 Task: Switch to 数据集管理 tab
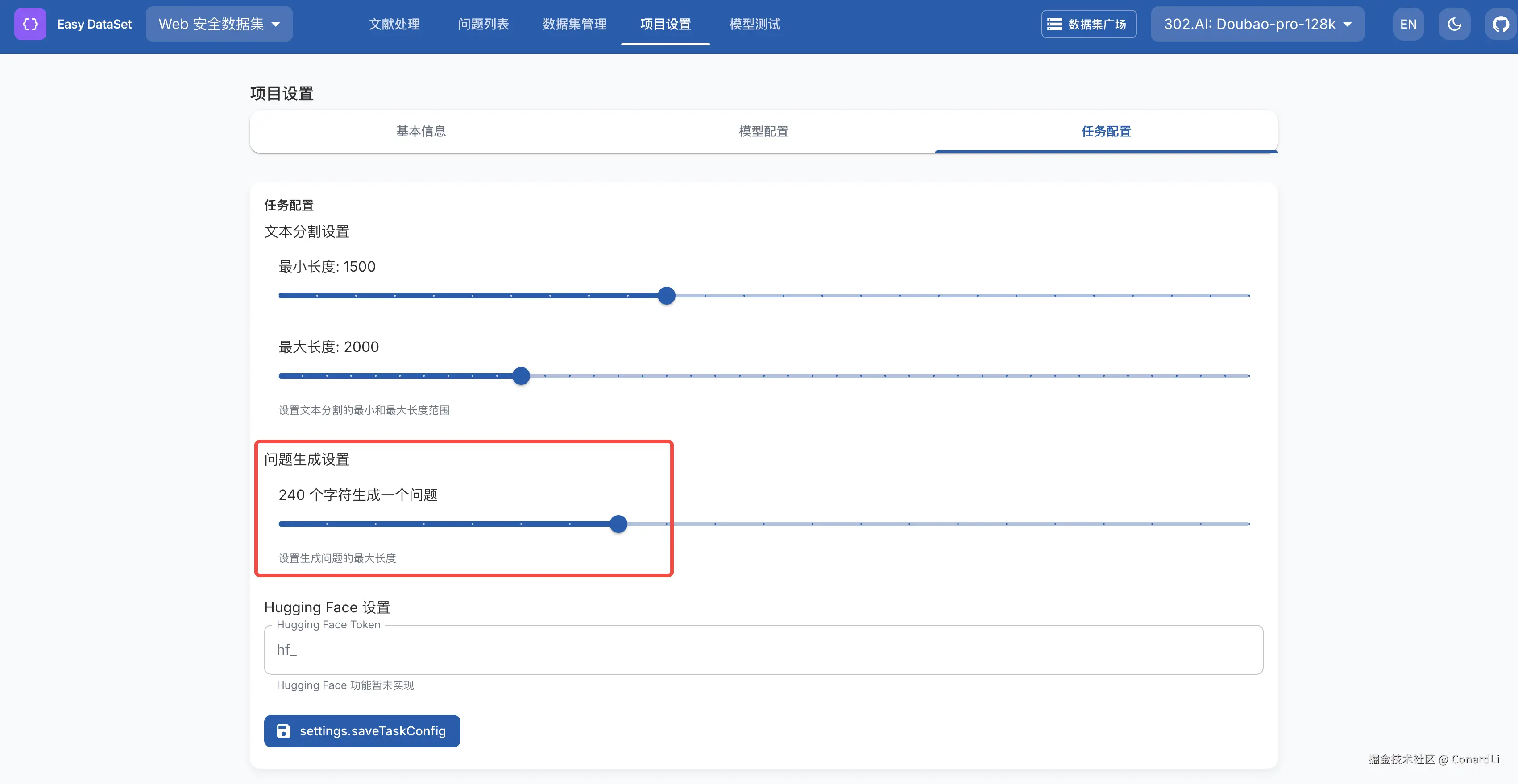tap(574, 24)
